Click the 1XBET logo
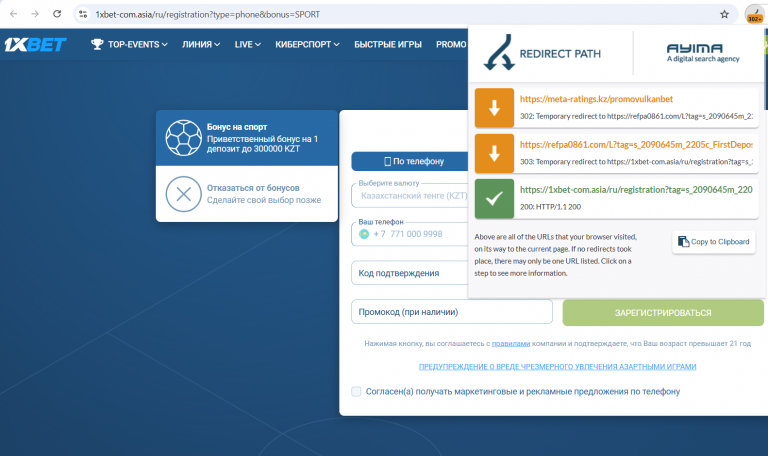Viewport: 768px width, 456px height. point(35,45)
